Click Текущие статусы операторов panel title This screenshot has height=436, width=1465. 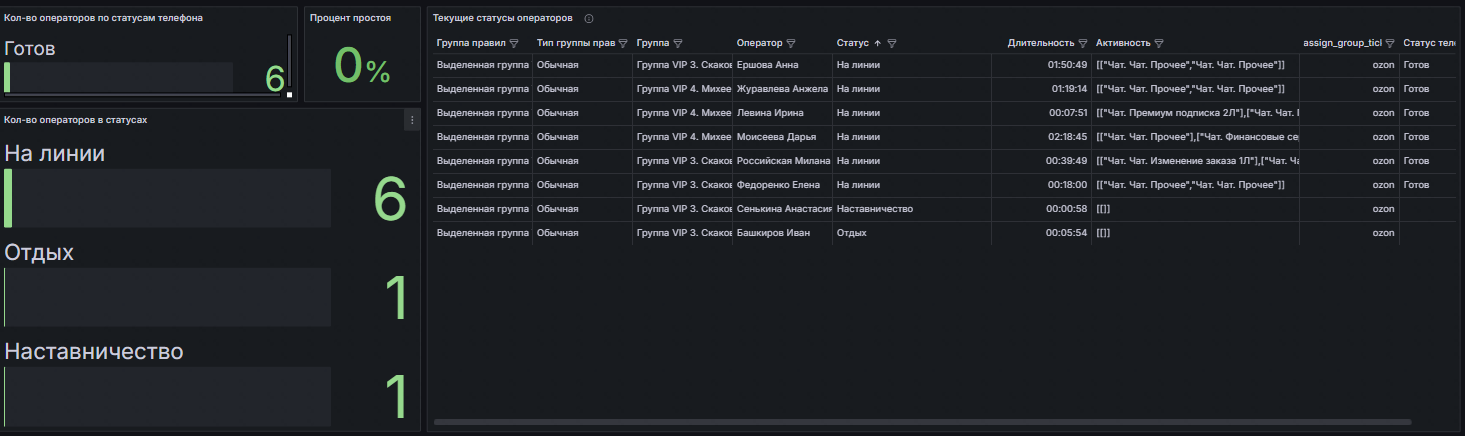(x=502, y=18)
